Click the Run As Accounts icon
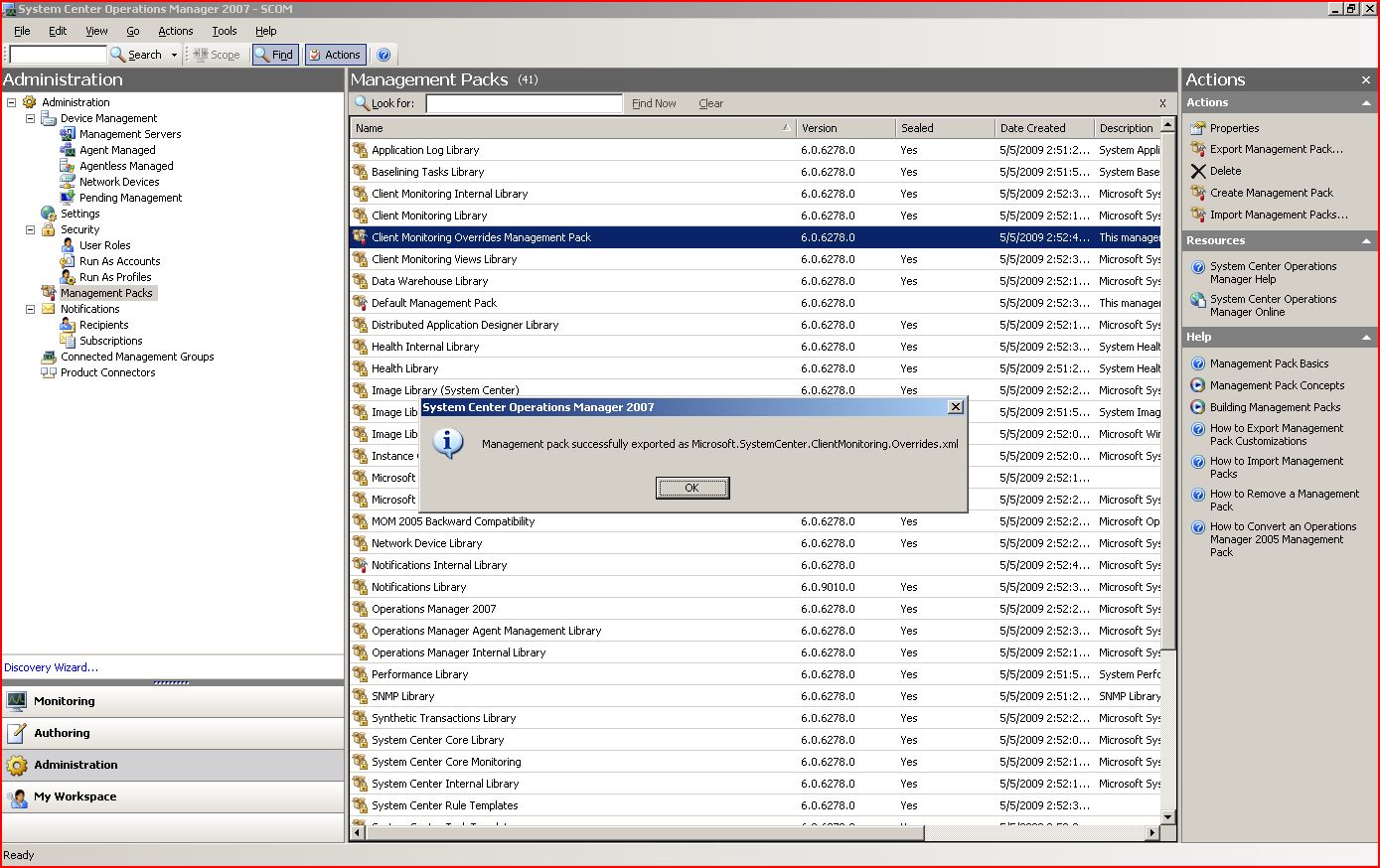The height and width of the screenshot is (868, 1380). (x=68, y=261)
